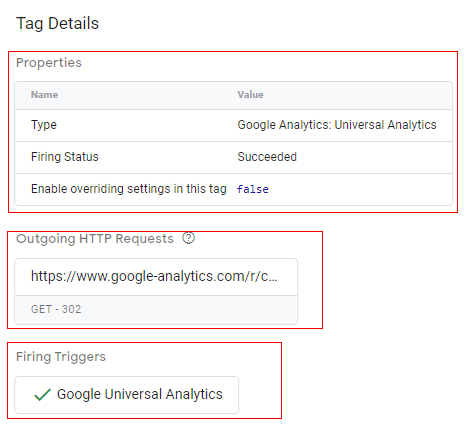Click the Type property label
The height and width of the screenshot is (431, 466).
click(44, 125)
